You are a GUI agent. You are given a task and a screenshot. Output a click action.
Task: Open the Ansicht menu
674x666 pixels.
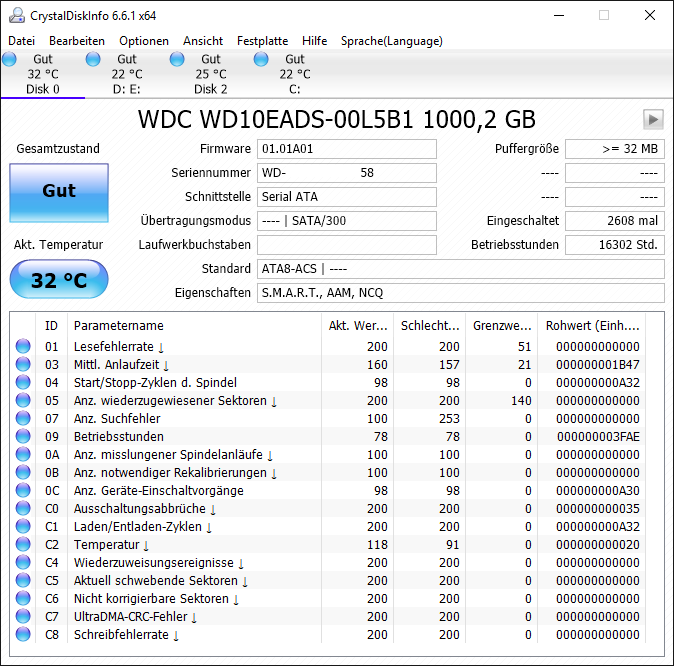(x=203, y=41)
